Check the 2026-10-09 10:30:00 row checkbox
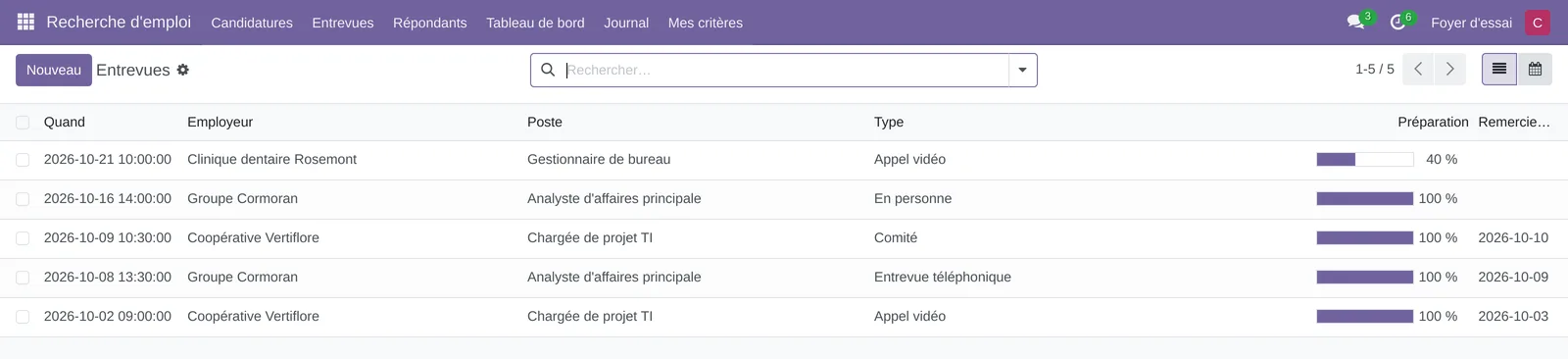This screenshot has height=359, width=1568. point(23,238)
